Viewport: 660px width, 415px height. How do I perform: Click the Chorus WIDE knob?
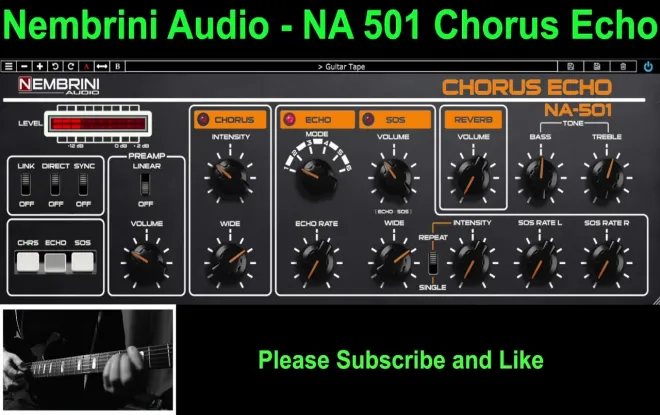230,263
